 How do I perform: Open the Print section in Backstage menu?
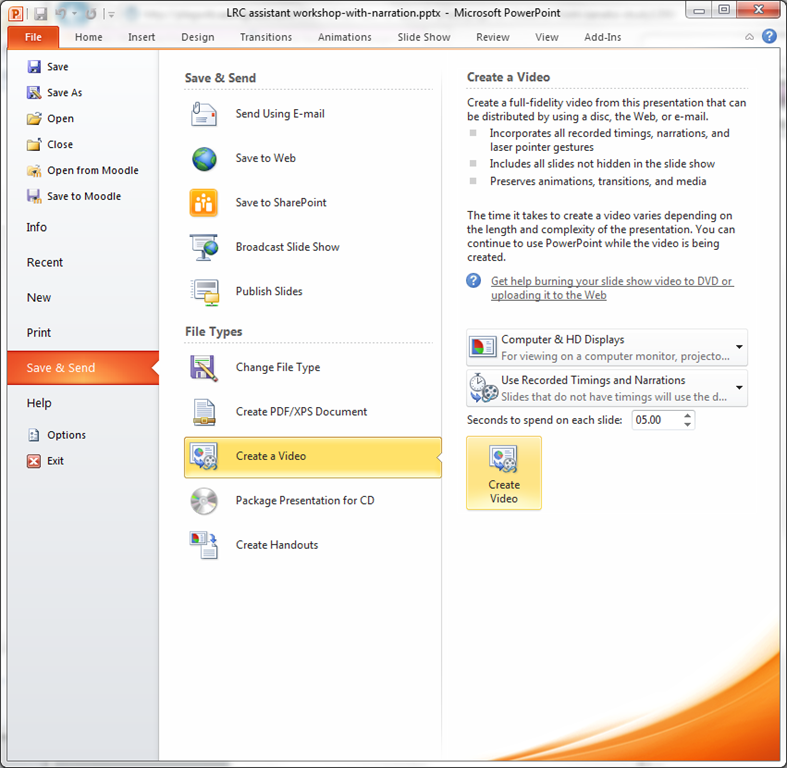tap(39, 333)
